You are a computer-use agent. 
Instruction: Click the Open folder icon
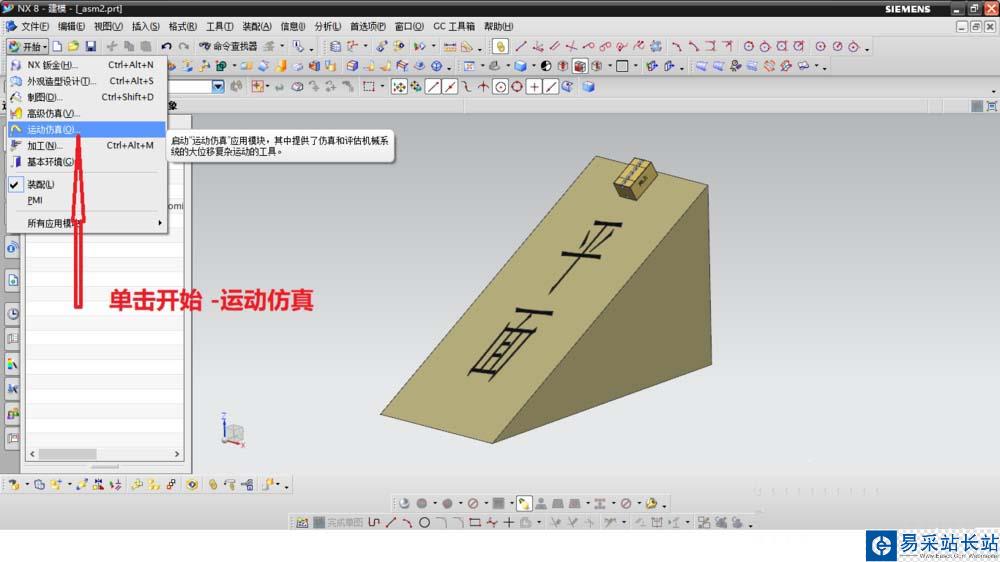click(74, 46)
